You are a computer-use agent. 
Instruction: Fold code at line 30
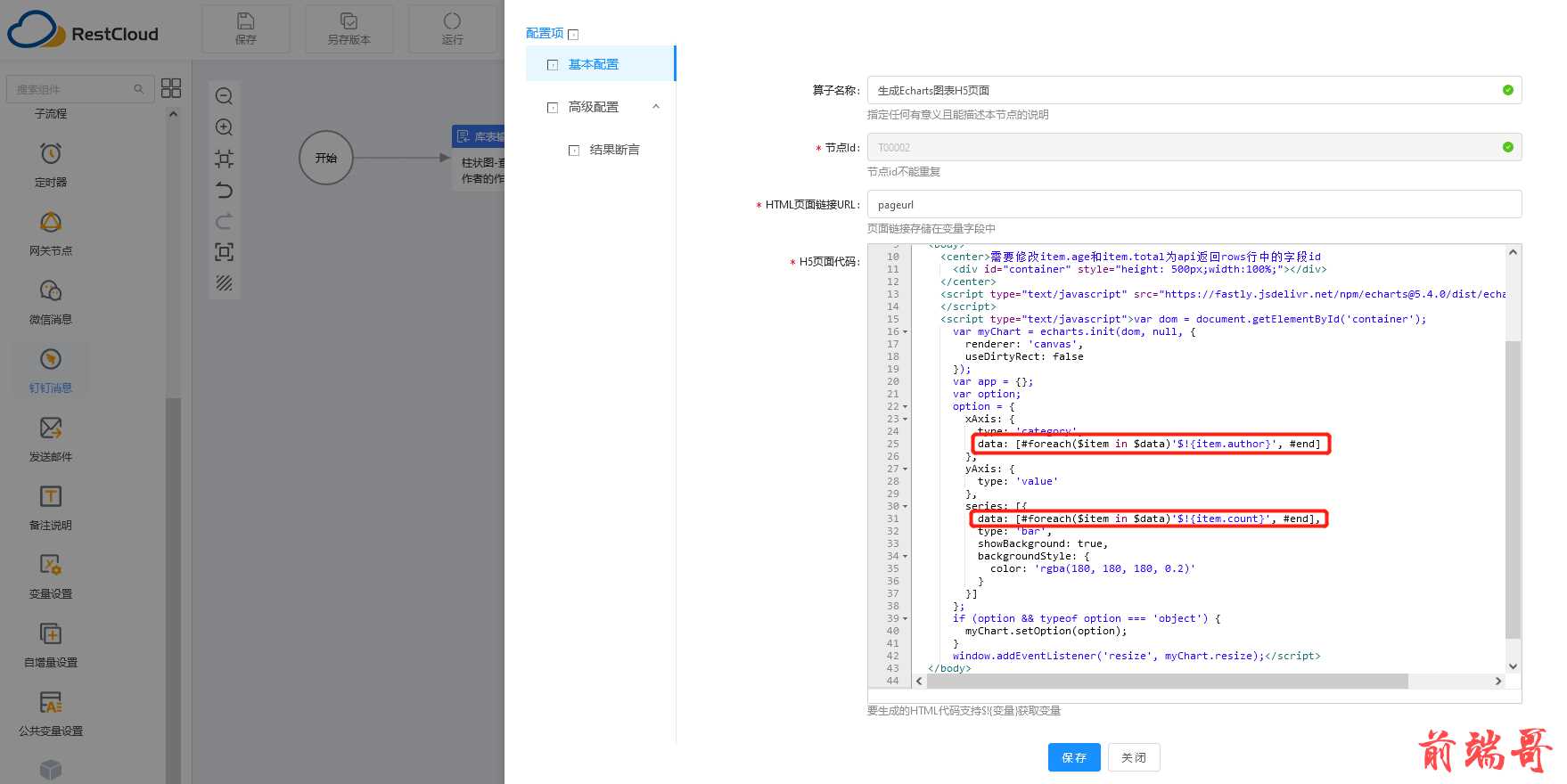(x=906, y=507)
